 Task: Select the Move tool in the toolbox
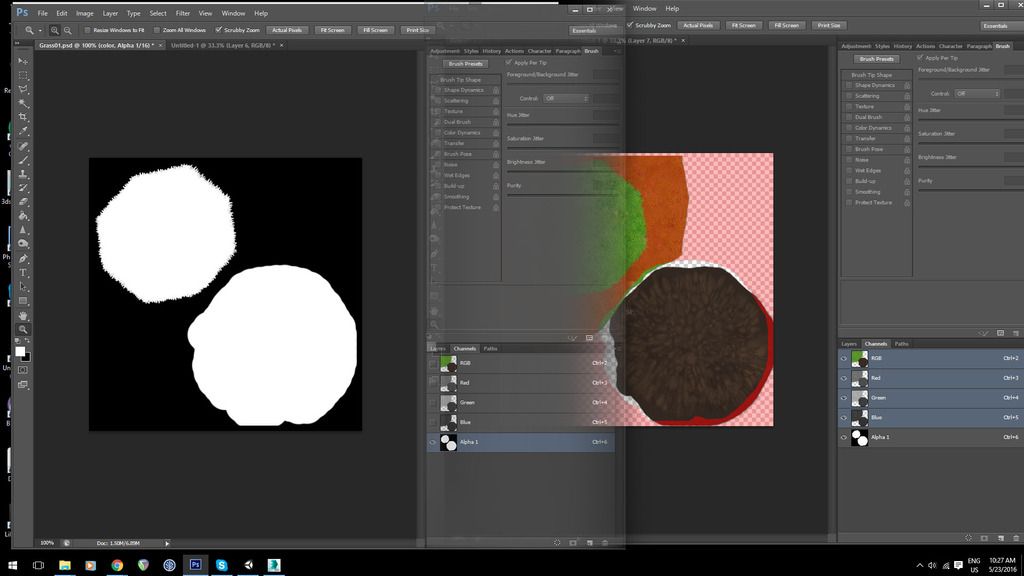23,61
